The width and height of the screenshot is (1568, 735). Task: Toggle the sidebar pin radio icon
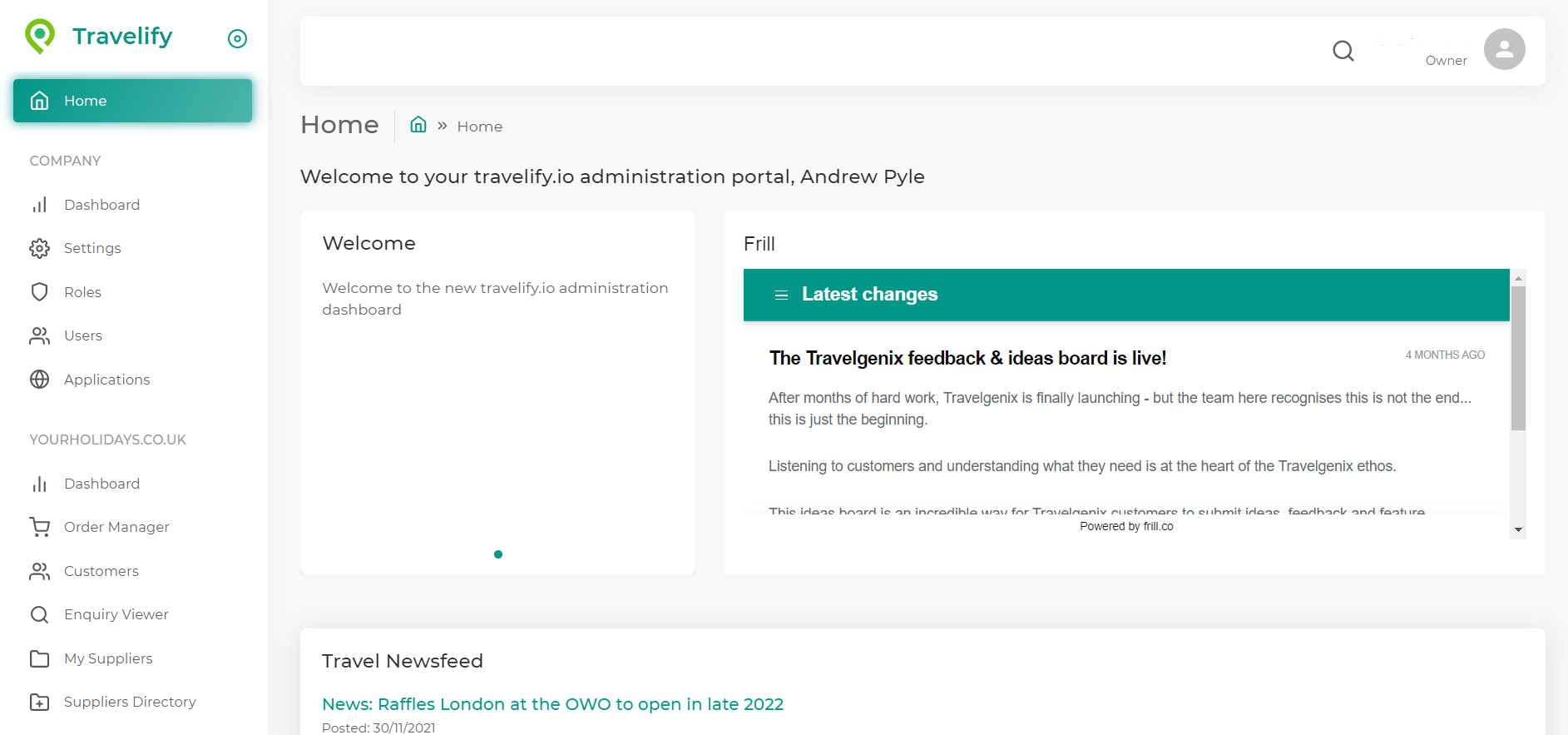click(x=237, y=38)
